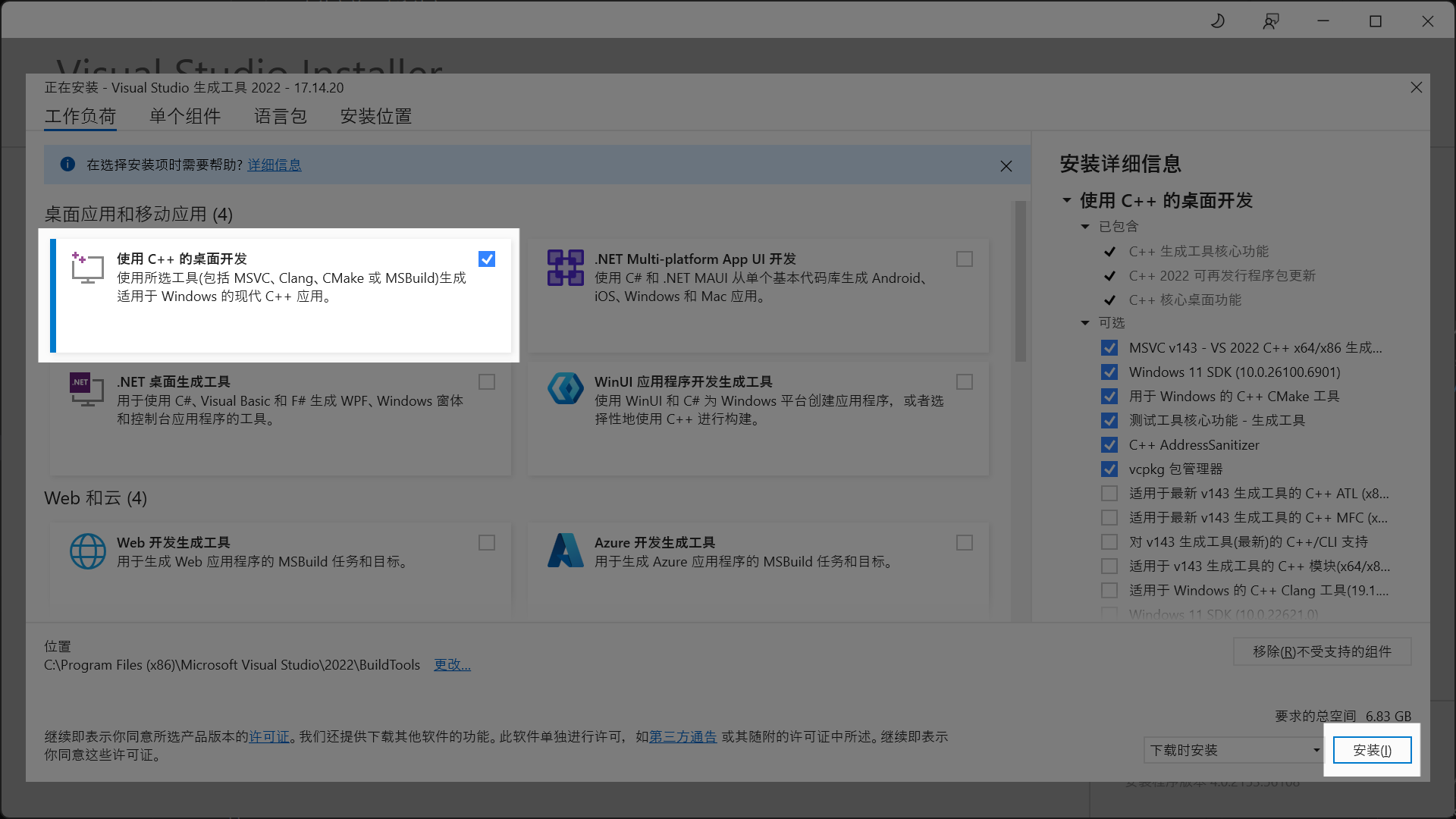Switch to the 工作负荷 tab
This screenshot has width=1456, height=819.
[x=80, y=117]
